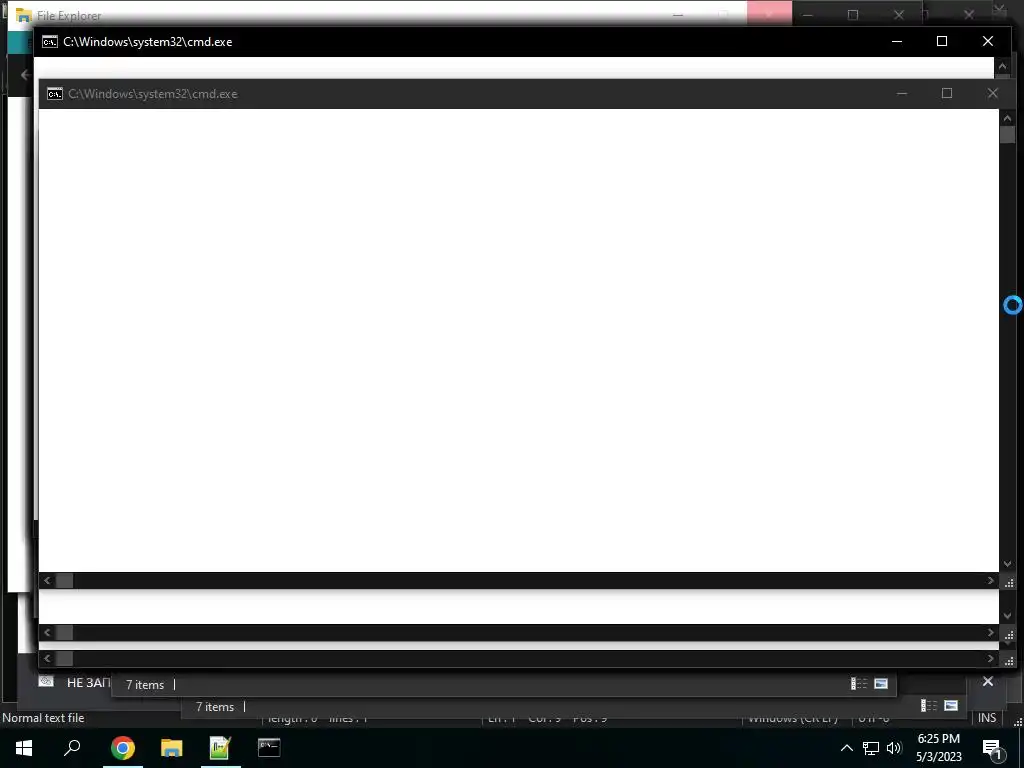Maximize the front gray-titled cmd.exe window
The width and height of the screenshot is (1024, 768).
(x=947, y=93)
